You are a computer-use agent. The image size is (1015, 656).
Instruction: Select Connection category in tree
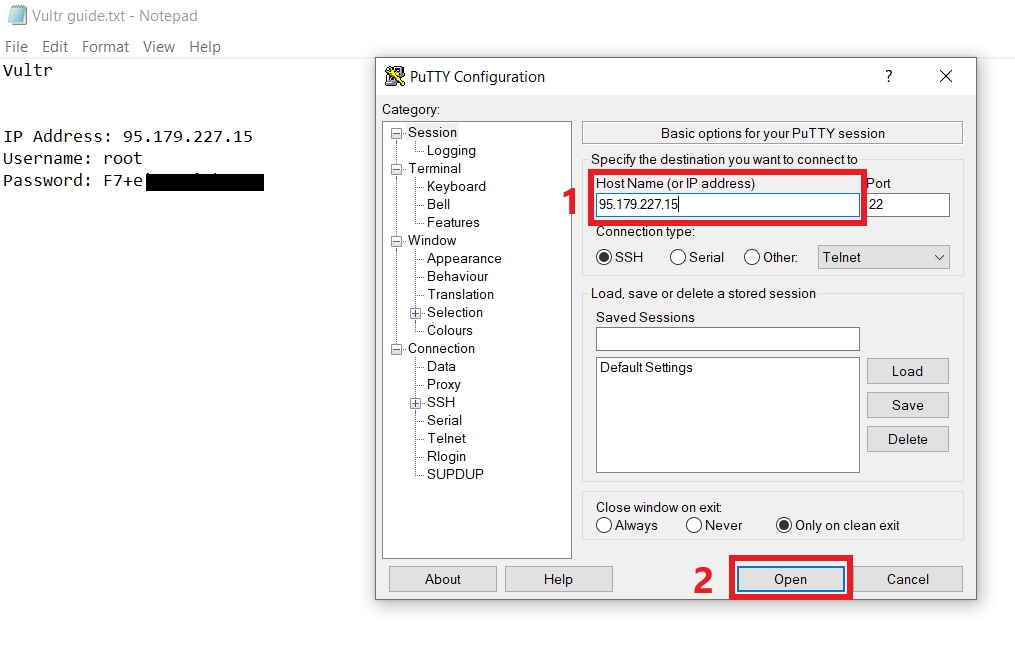441,348
